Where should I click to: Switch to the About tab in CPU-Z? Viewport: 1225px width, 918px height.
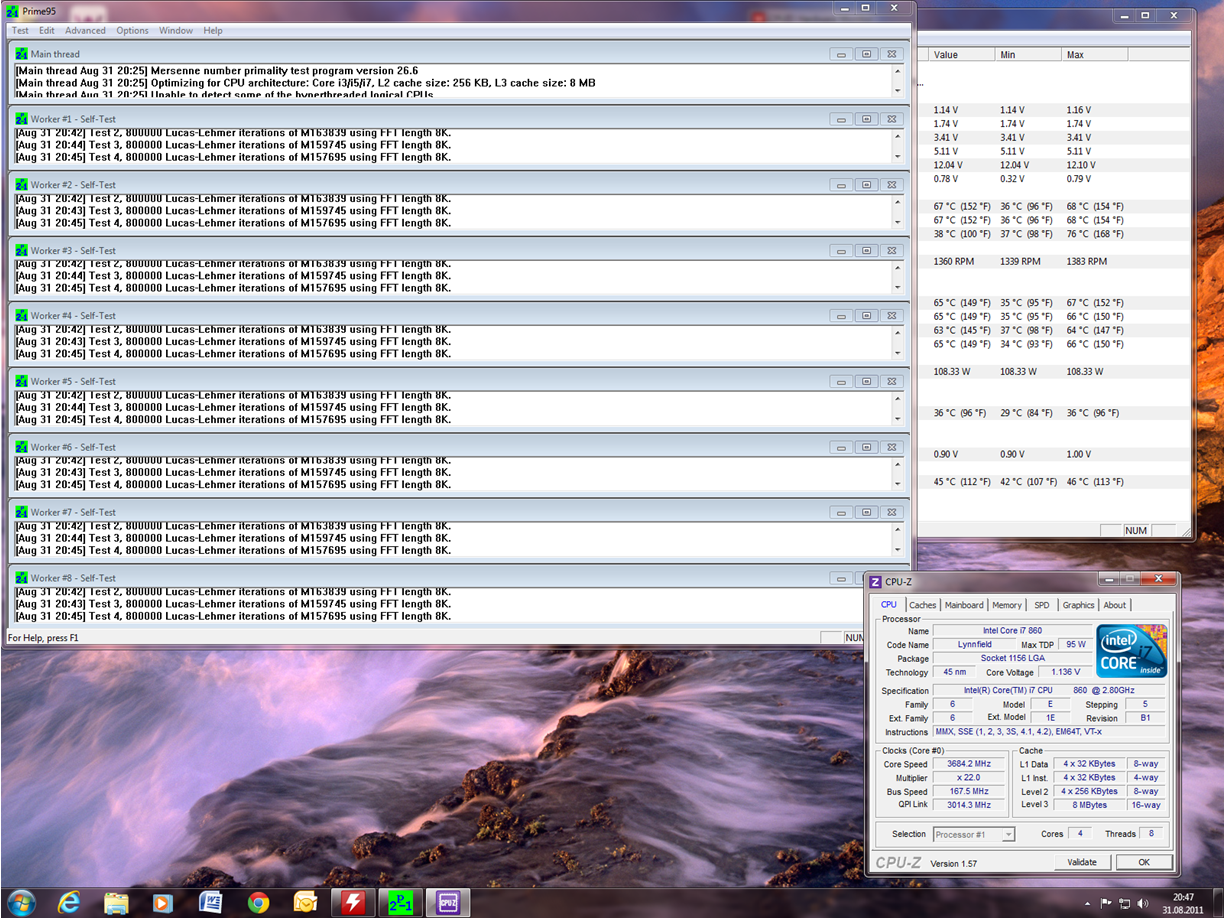tap(1115, 605)
